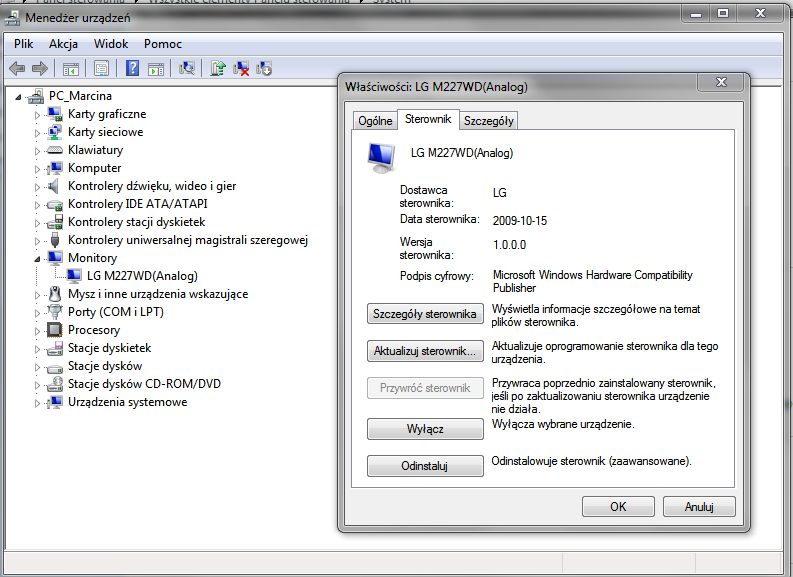The height and width of the screenshot is (577, 793).
Task: Click the Monitory category icon
Action: click(55, 258)
